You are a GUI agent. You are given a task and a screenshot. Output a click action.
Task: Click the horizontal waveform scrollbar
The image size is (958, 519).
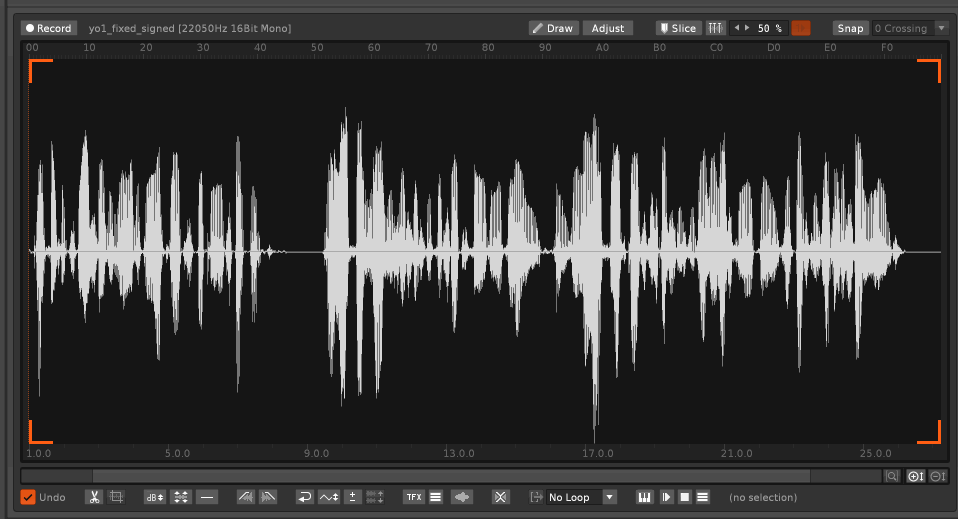450,477
